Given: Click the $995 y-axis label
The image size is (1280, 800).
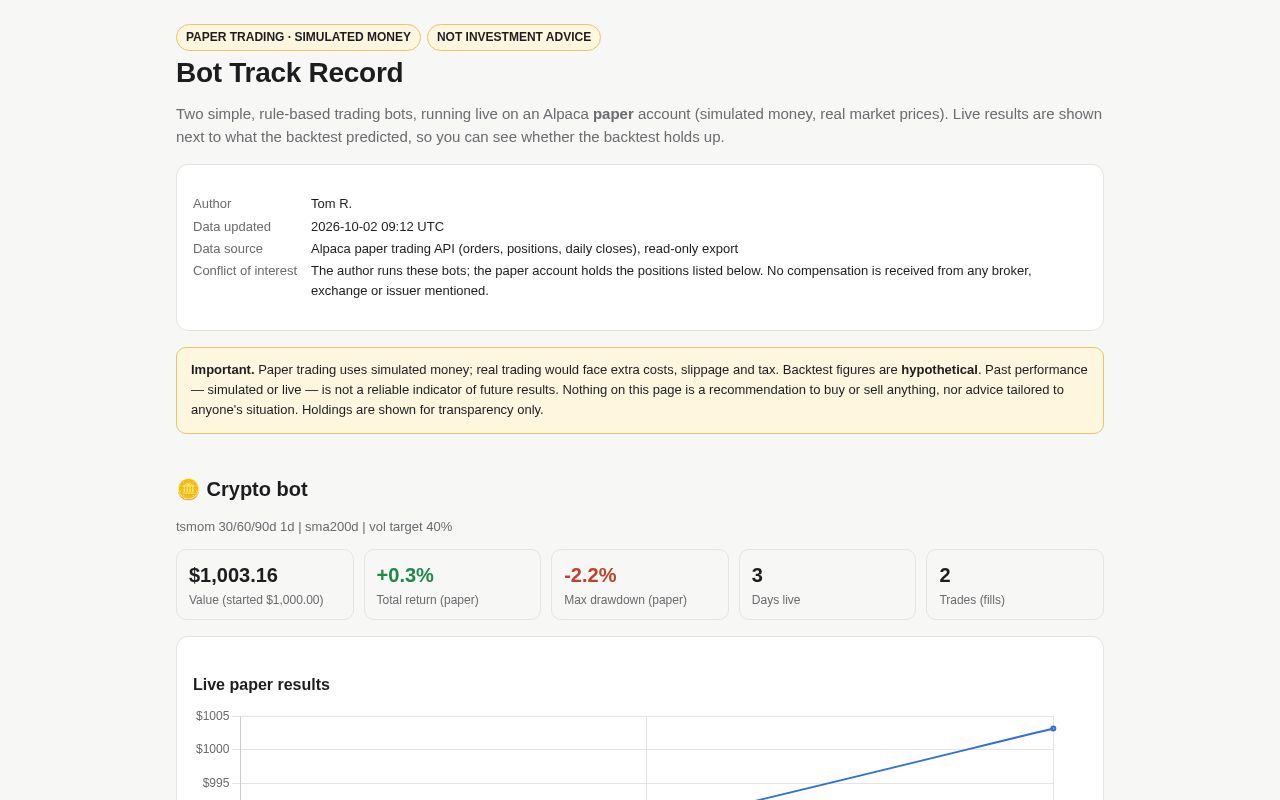Looking at the screenshot, I should pos(216,783).
